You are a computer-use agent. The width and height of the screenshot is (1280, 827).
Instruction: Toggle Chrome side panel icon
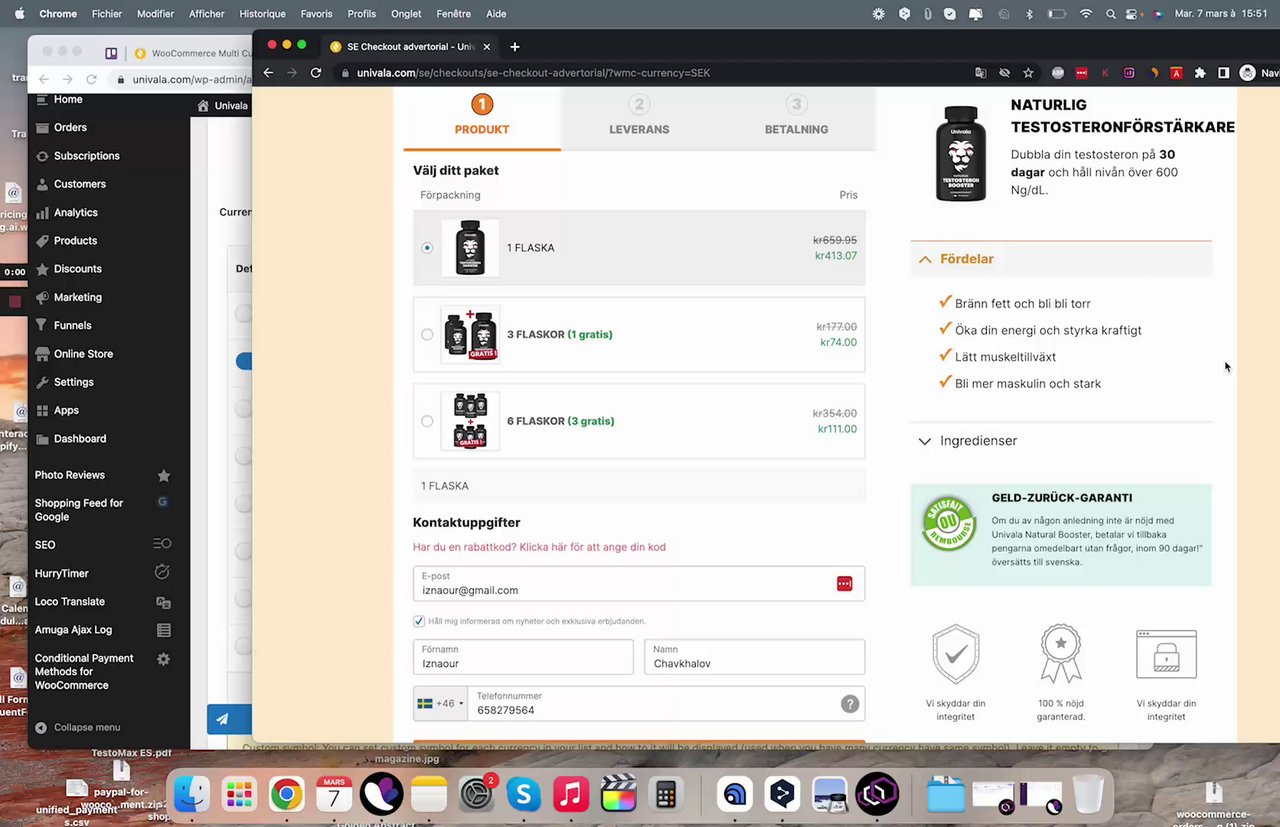point(1223,73)
